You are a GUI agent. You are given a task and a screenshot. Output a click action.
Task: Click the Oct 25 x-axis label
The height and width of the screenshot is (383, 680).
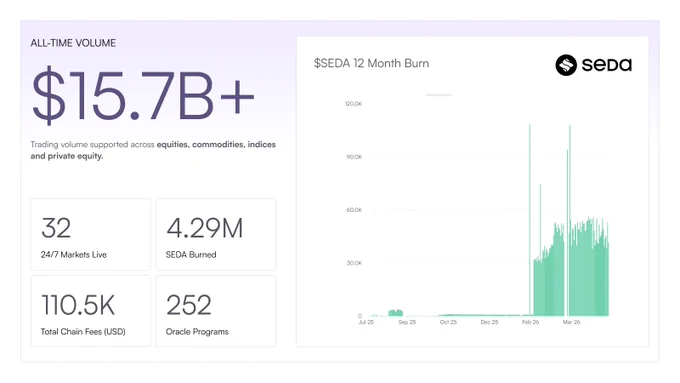point(448,322)
